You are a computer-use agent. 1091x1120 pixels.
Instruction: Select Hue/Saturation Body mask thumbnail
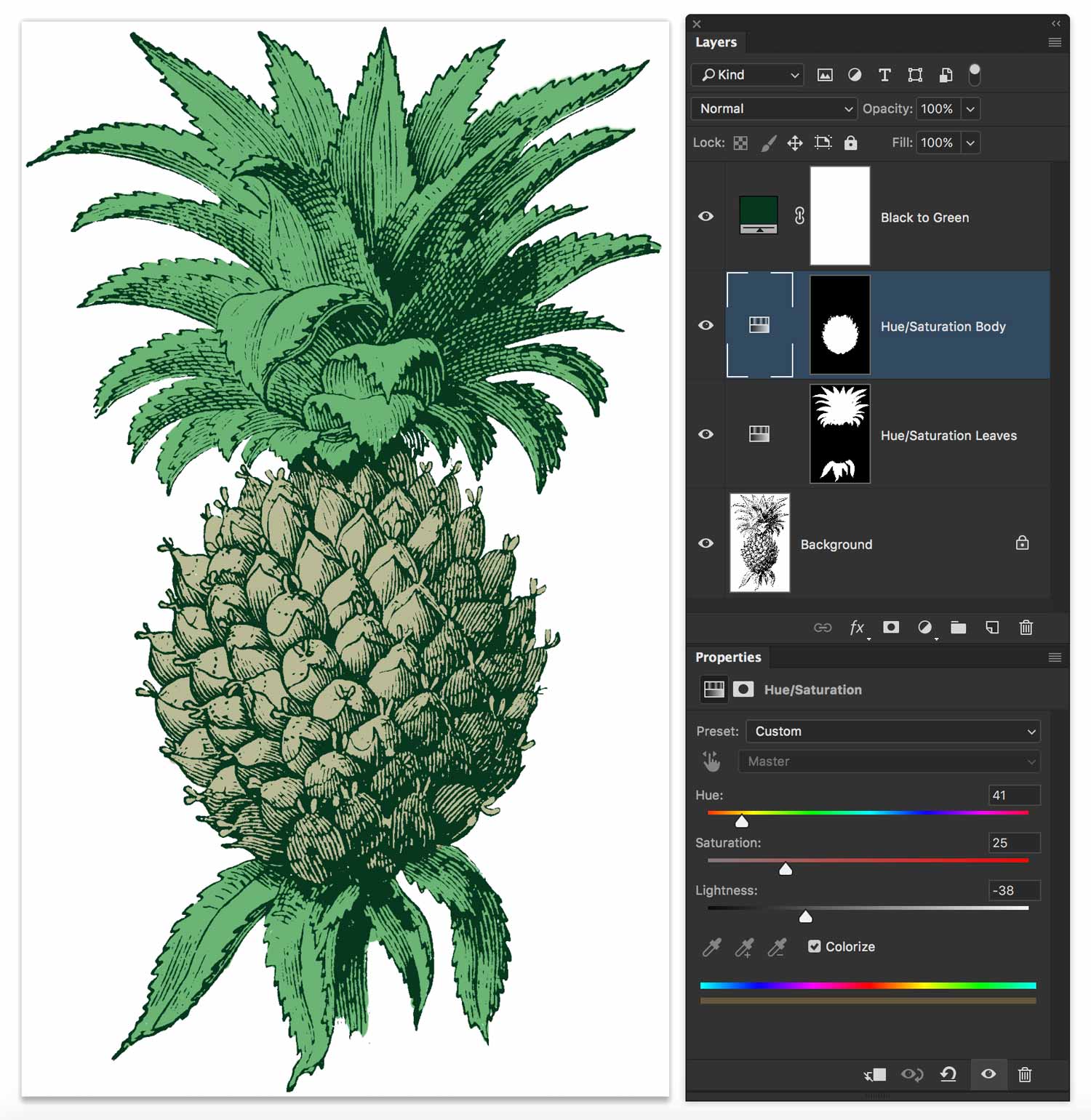[x=840, y=325]
